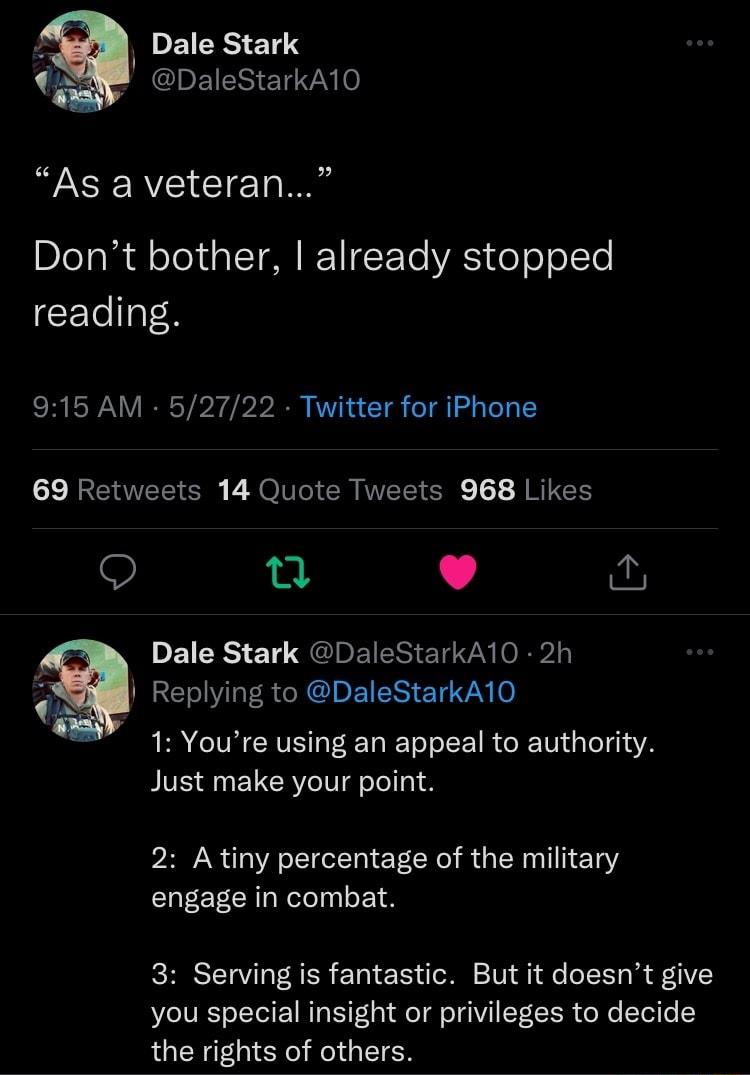The height and width of the screenshot is (1075, 750).
Task: Unlike the tweet by tapping the heart
Action: 457,572
